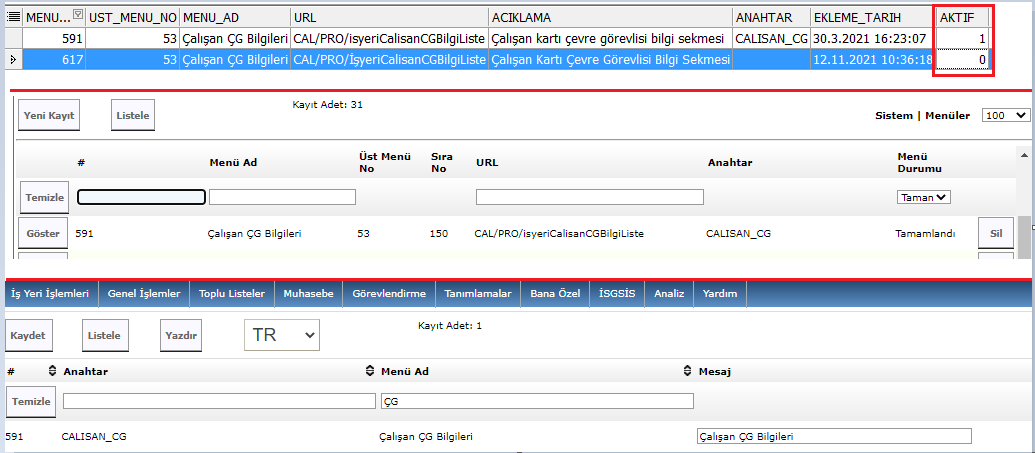Sort by Menü Ad using its sort arrows
The width and height of the screenshot is (1035, 453).
pyautogui.click(x=372, y=371)
